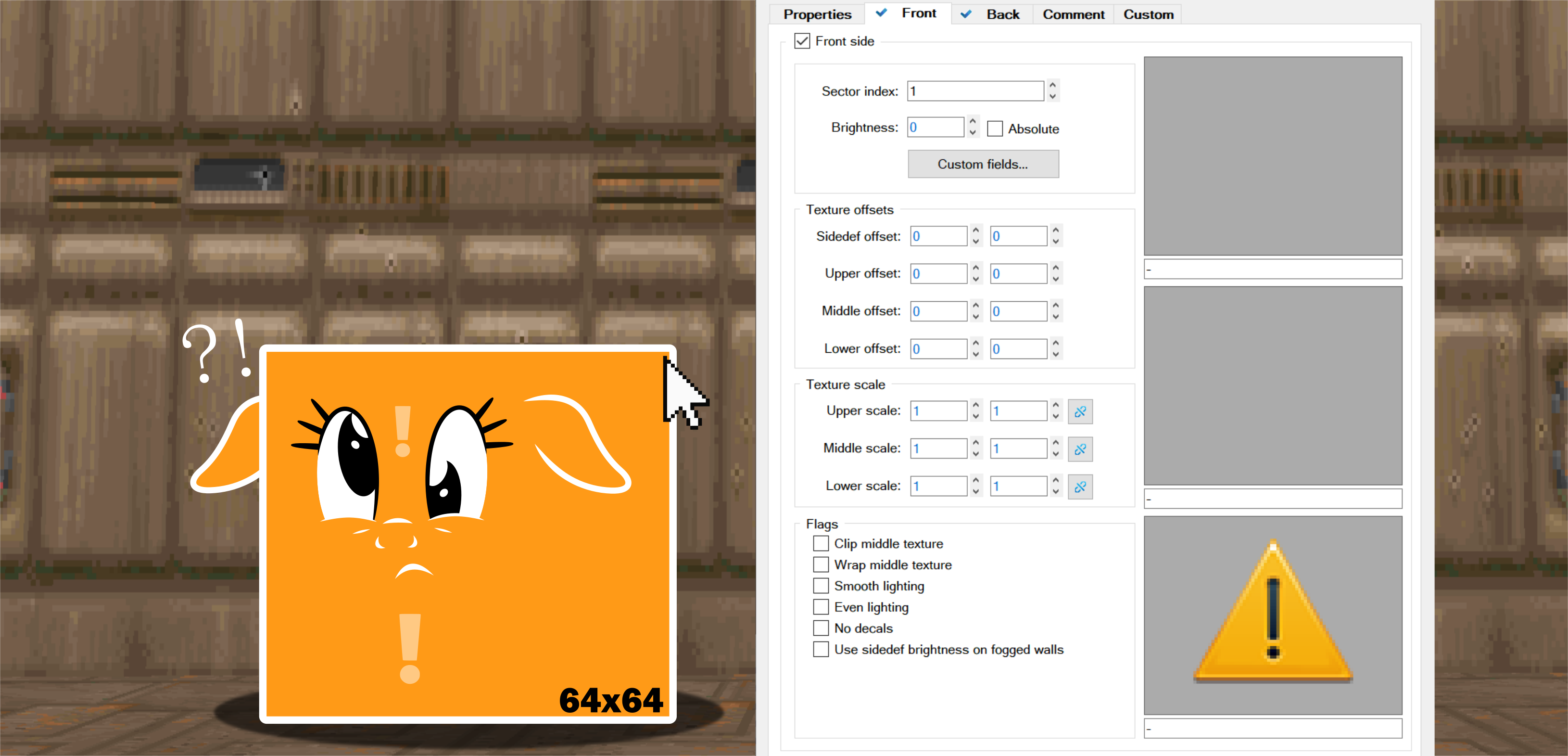
Task: Increase Sector index with up arrow
Action: 1052,85
